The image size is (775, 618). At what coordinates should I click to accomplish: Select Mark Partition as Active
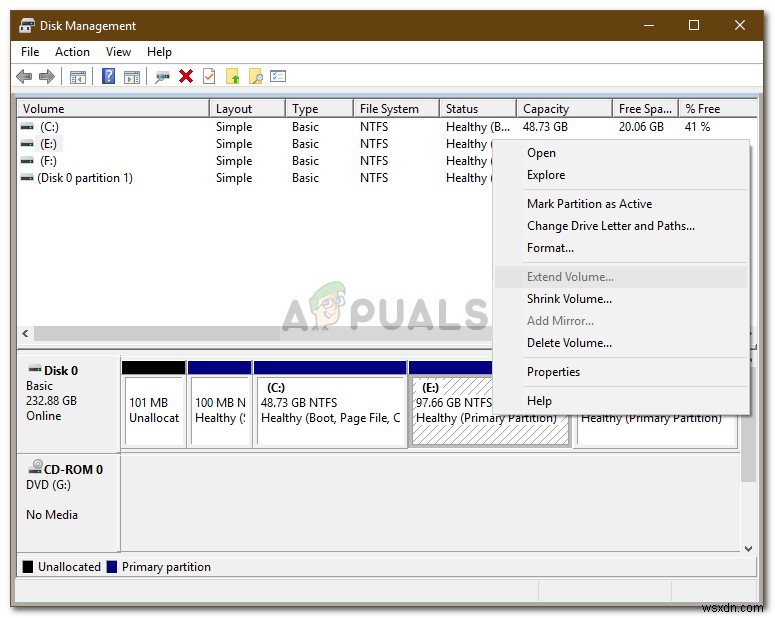click(x=621, y=204)
